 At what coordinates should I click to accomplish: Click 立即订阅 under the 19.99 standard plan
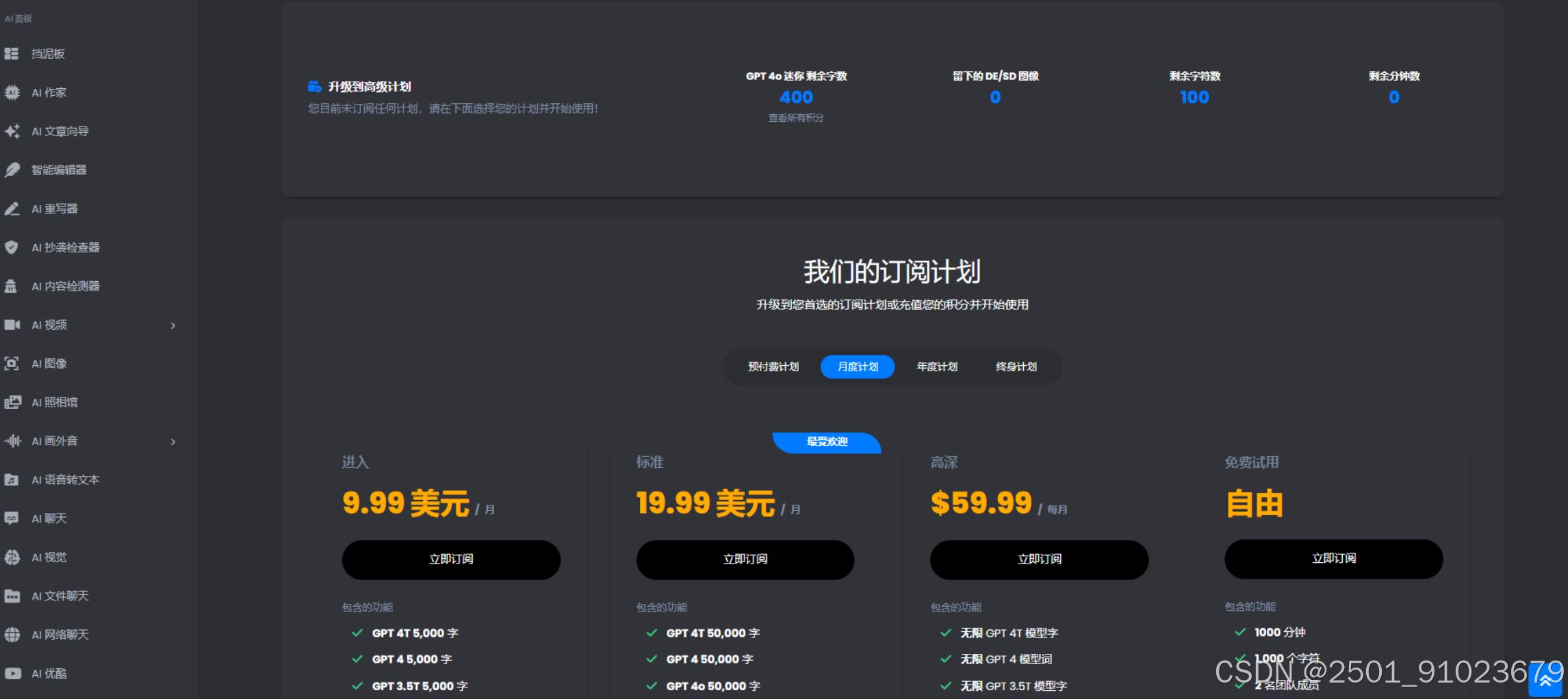tap(745, 559)
